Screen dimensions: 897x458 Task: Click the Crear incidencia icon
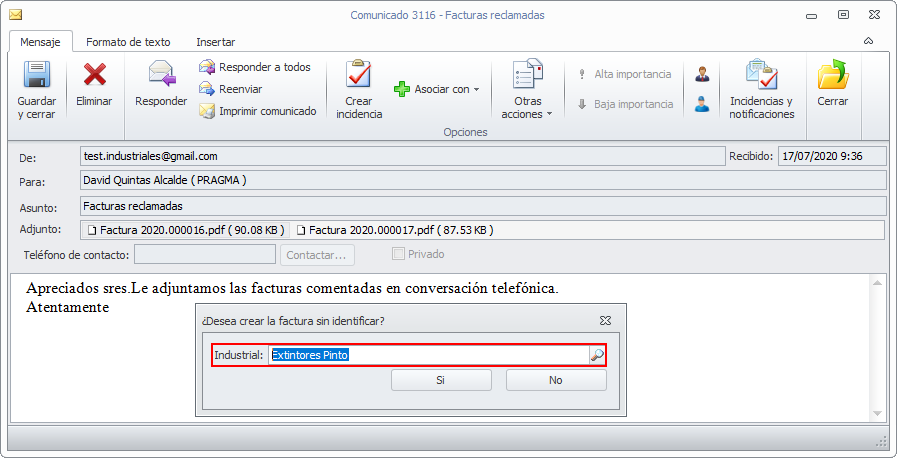(x=359, y=76)
